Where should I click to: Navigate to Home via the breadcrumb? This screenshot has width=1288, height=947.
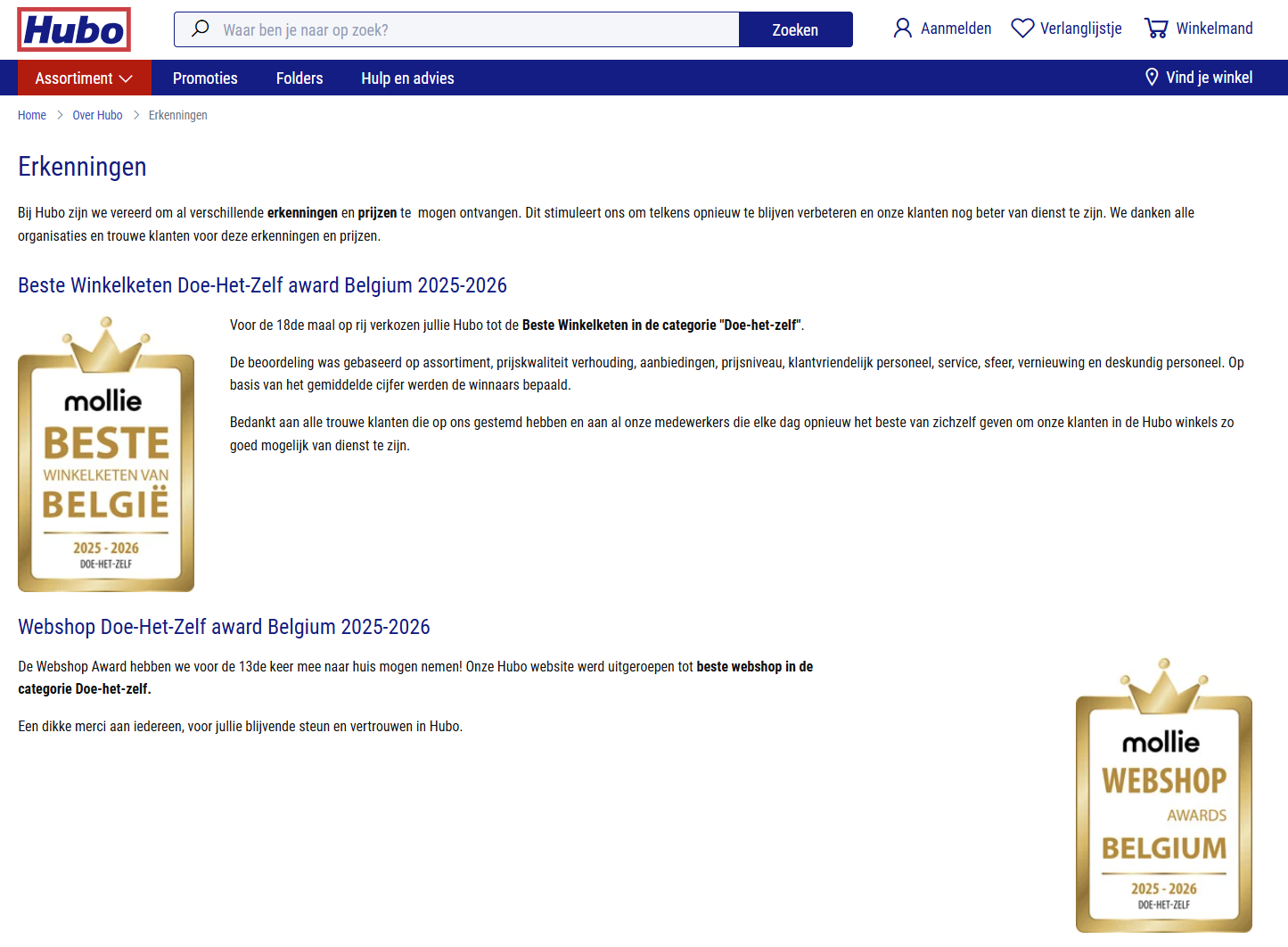(32, 115)
